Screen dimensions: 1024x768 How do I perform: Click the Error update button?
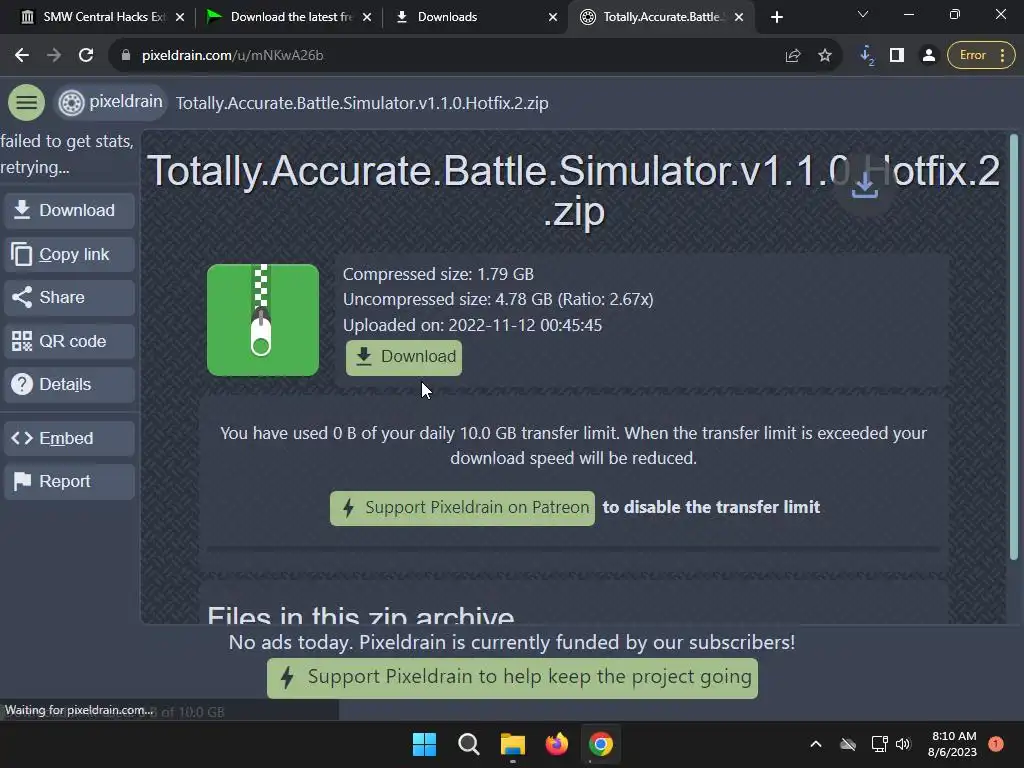coord(981,56)
